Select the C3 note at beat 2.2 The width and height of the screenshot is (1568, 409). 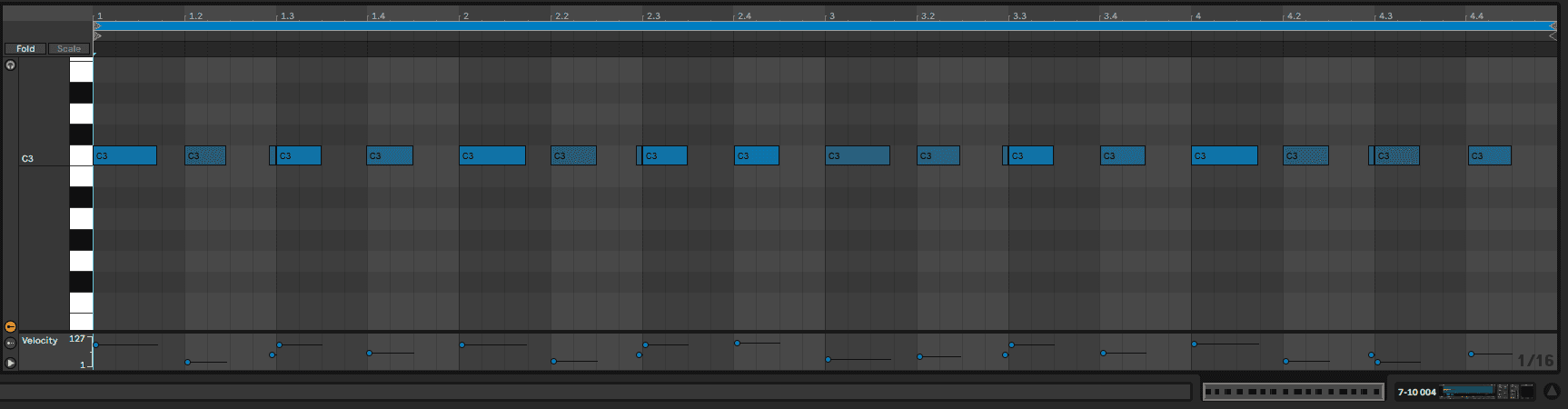click(x=574, y=155)
